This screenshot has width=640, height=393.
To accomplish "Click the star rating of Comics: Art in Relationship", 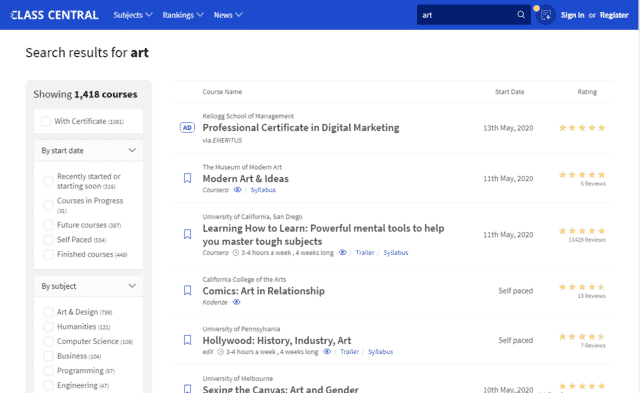I will 582,287.
